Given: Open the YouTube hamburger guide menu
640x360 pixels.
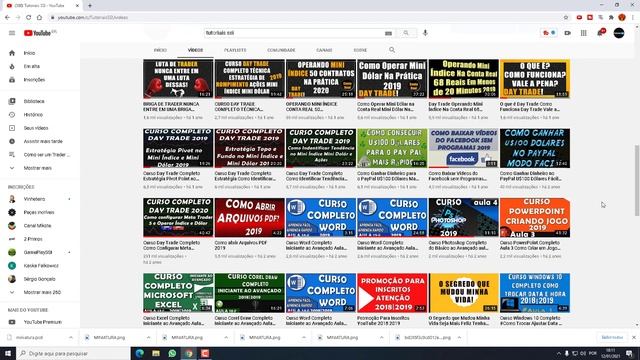Looking at the screenshot, I should pos(12,33).
